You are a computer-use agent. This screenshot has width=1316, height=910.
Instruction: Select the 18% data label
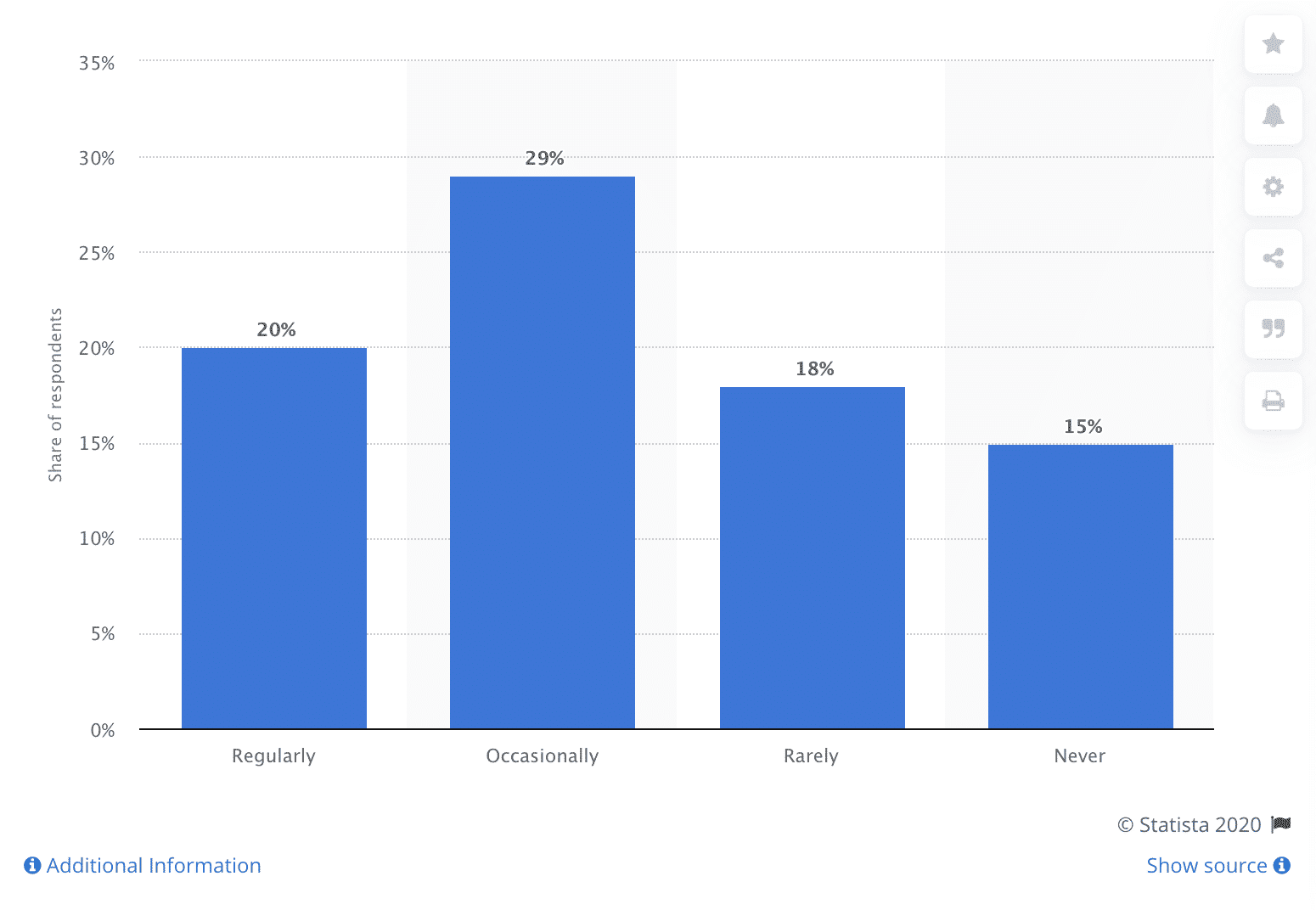point(814,369)
